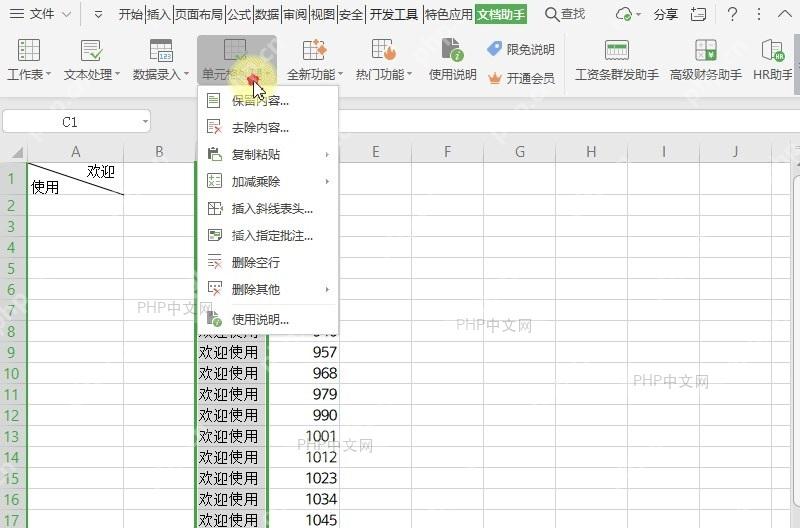Open the 热门功能 tool dropdown
Screen dimensions: 800x528
pos(384,60)
